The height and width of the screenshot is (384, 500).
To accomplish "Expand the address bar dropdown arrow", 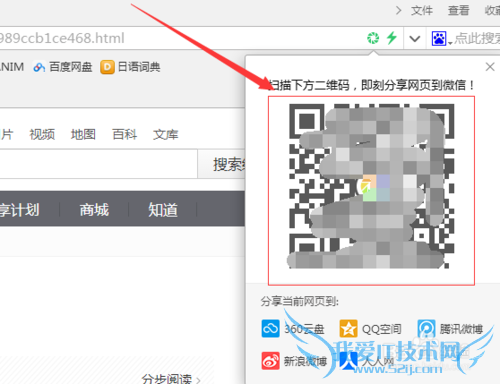I will (415, 39).
